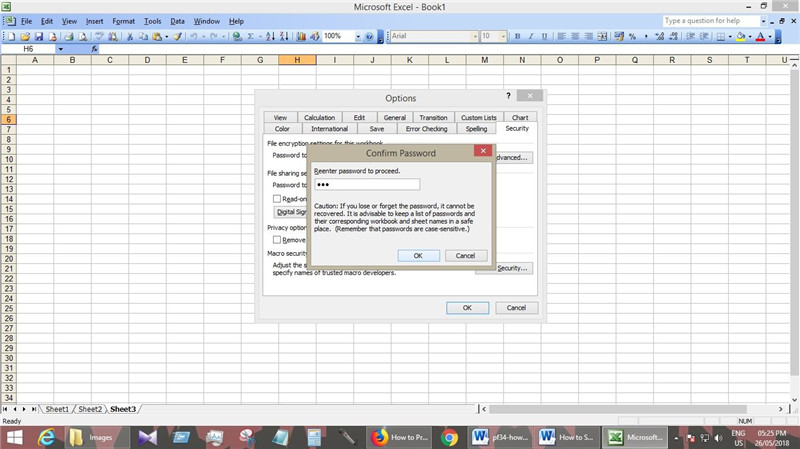Open Print Preview from the toolbar
Viewport: 800px width, 449px height.
[x=82, y=36]
